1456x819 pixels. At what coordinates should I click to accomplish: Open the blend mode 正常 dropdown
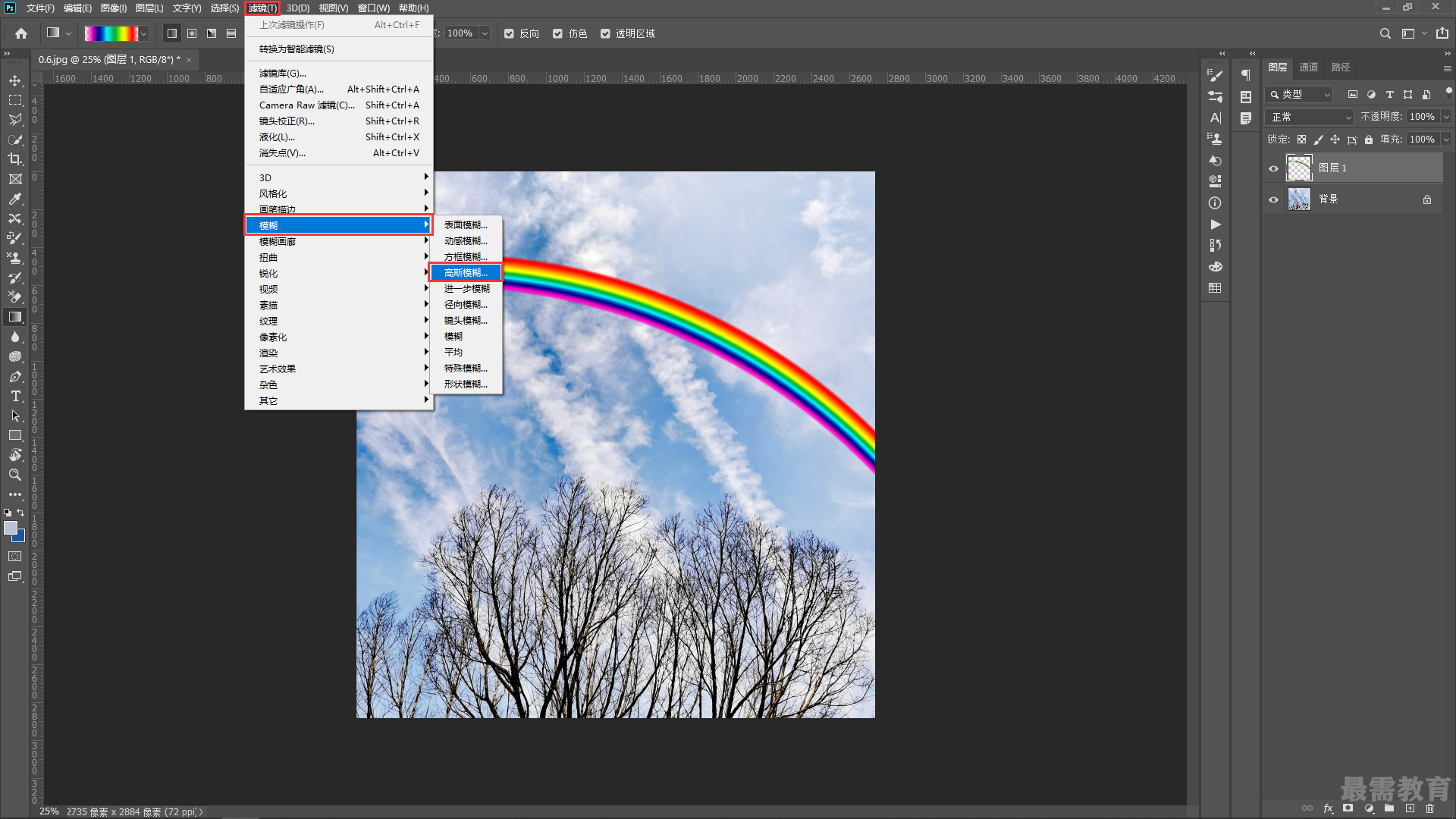pyautogui.click(x=1310, y=117)
